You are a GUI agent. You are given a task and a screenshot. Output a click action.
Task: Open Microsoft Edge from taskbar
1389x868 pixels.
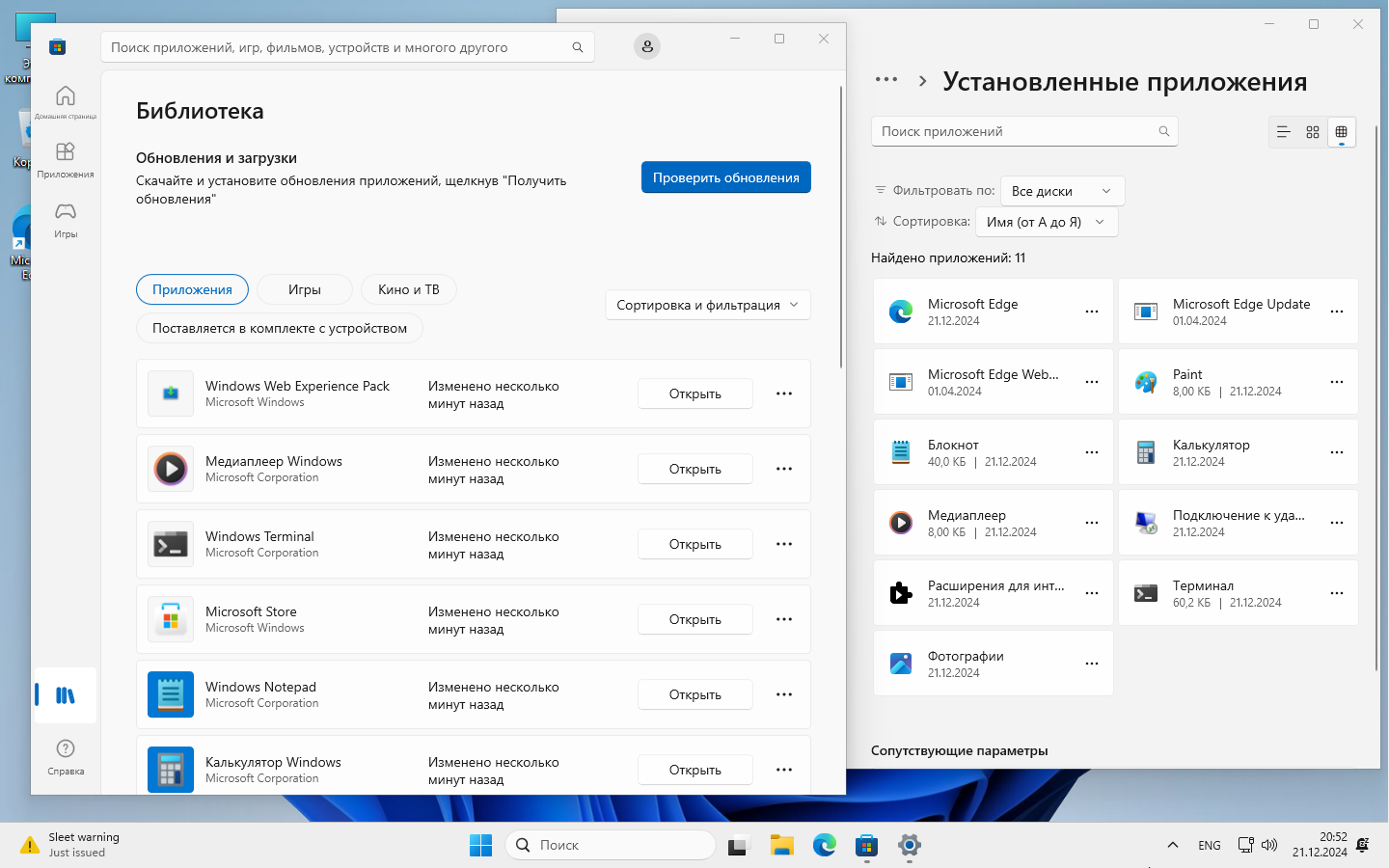point(824,845)
